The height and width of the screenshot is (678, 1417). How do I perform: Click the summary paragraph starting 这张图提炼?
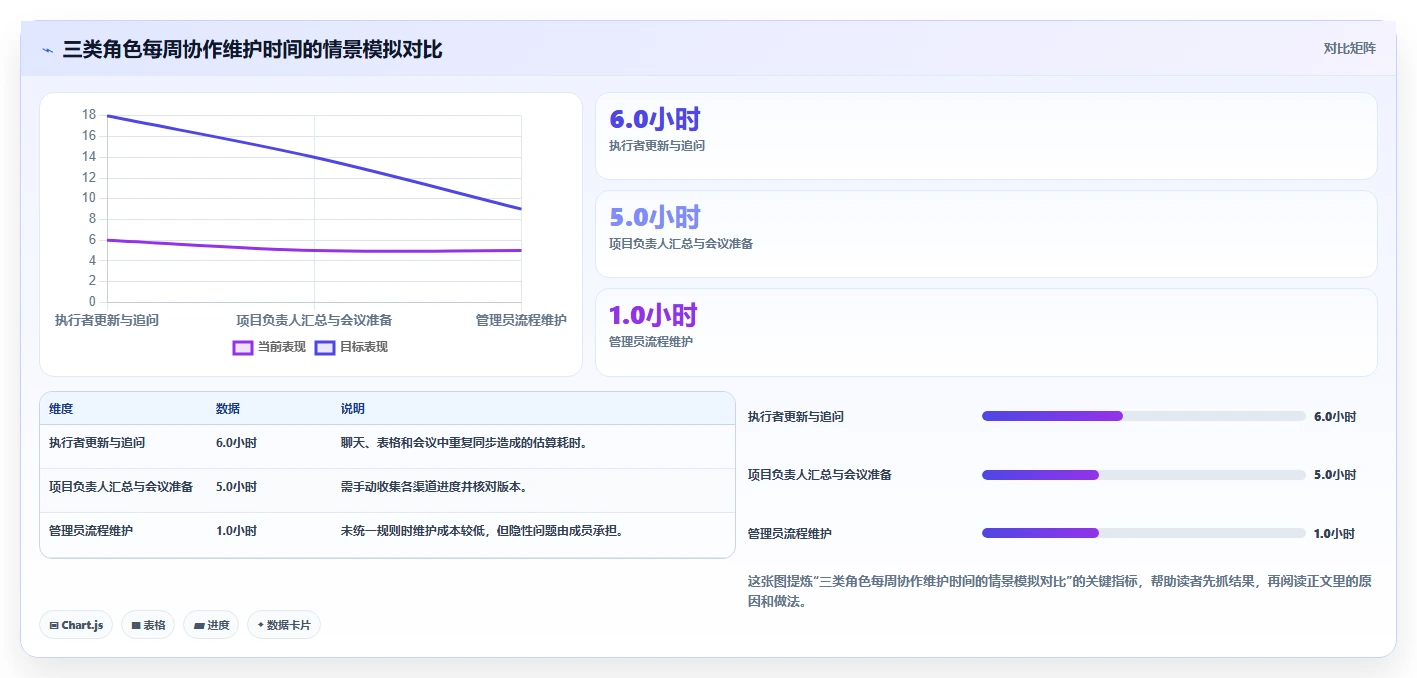(1060, 592)
